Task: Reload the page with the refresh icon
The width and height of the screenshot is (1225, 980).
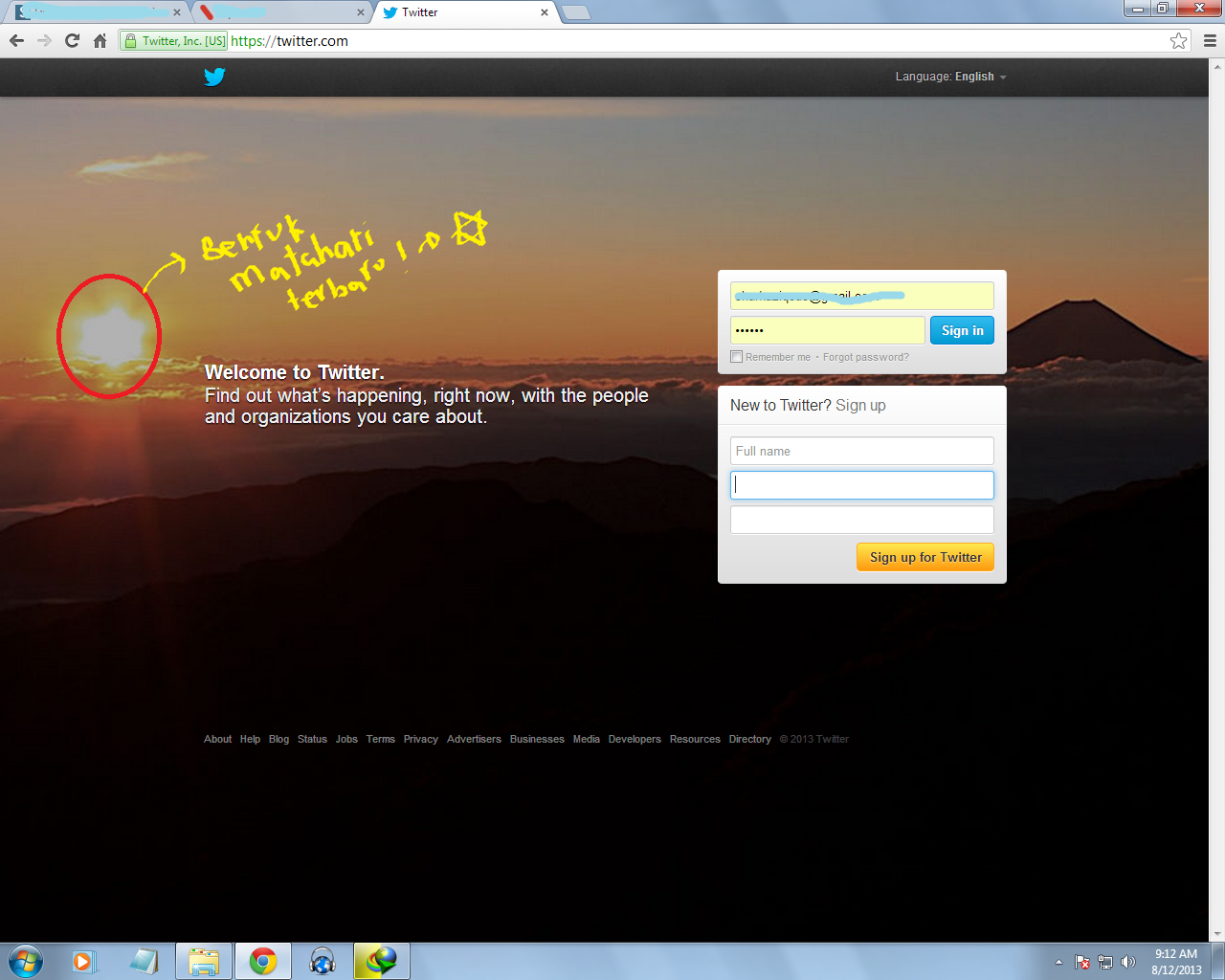Action: 72,40
